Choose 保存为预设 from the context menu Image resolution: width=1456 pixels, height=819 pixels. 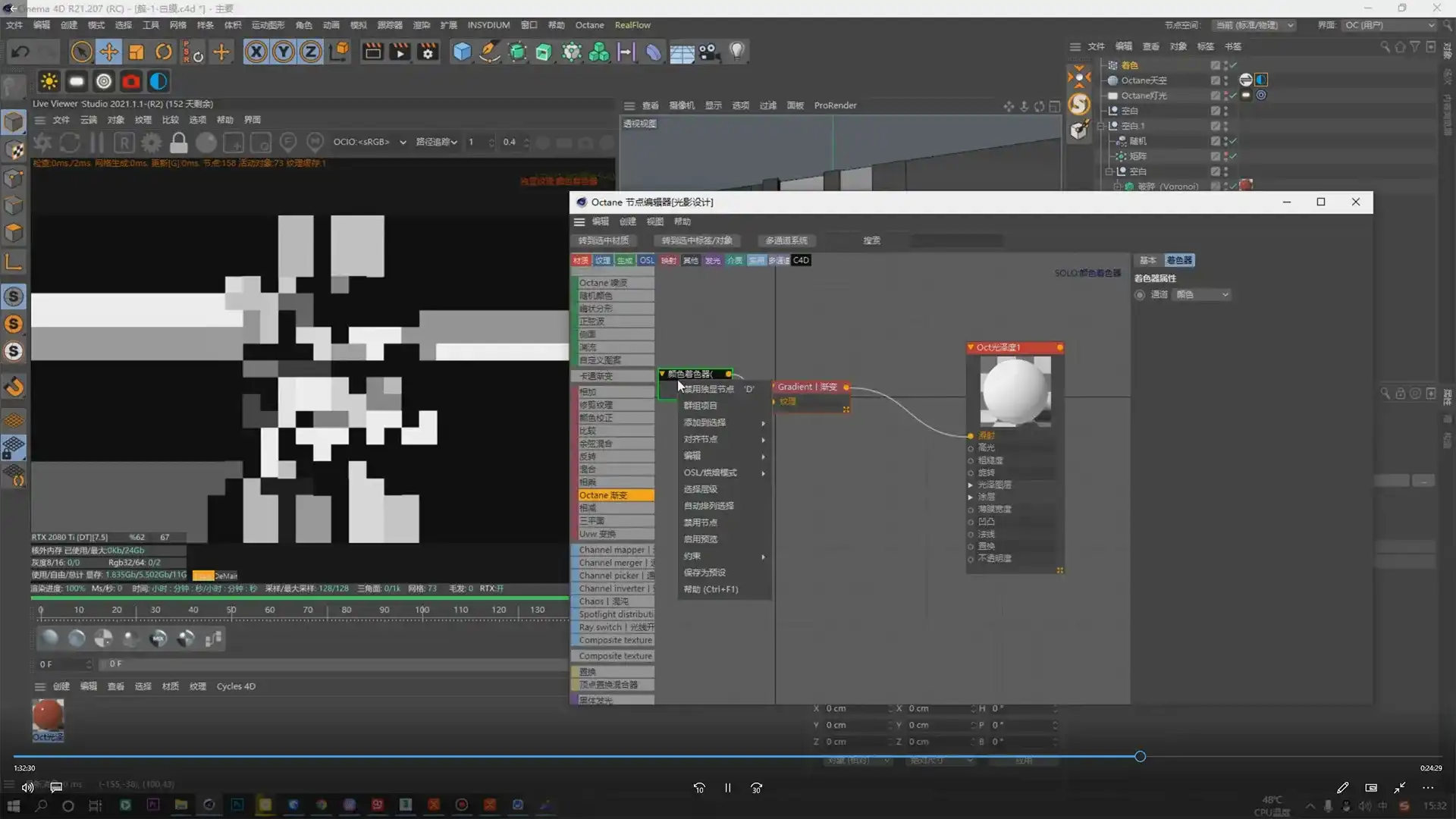tap(704, 573)
